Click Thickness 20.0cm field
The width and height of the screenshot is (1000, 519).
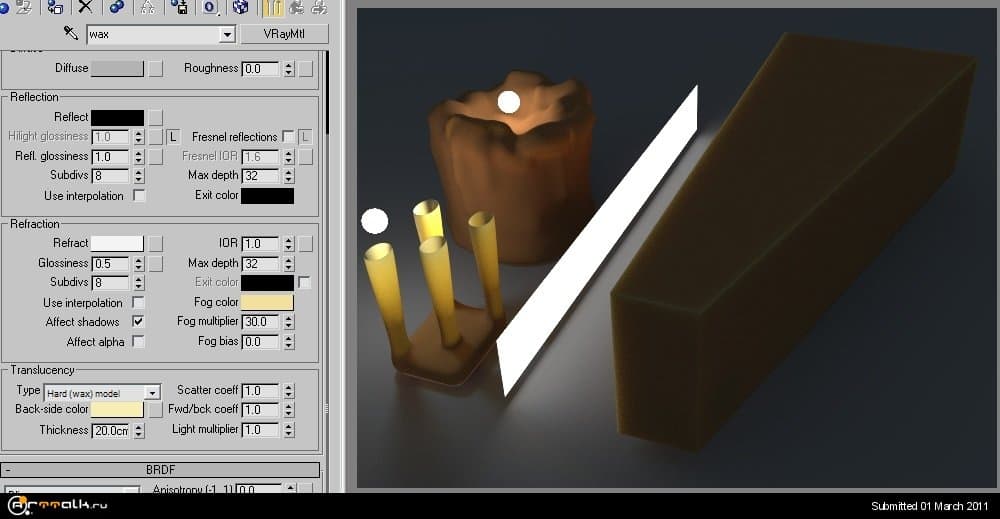(110, 431)
